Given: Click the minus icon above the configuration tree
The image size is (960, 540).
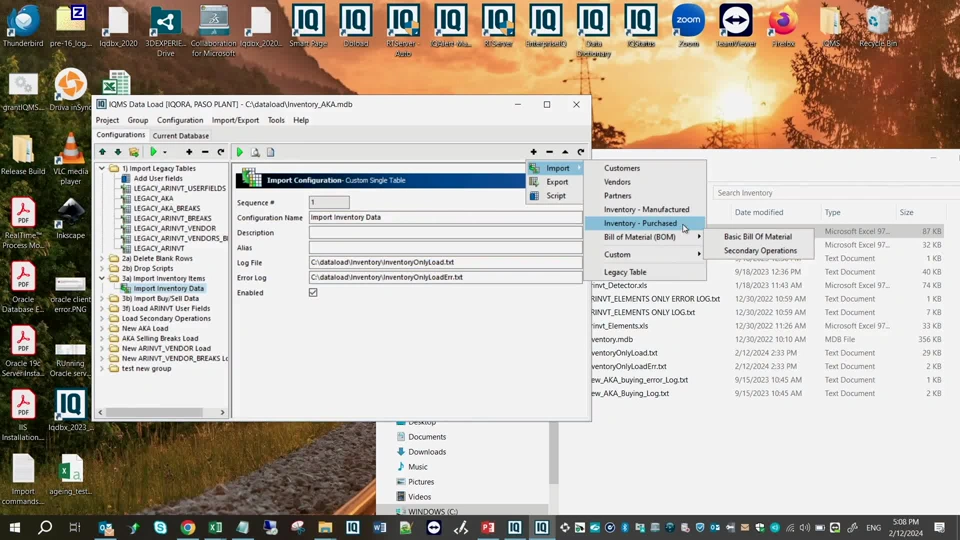Looking at the screenshot, I should pos(205,152).
